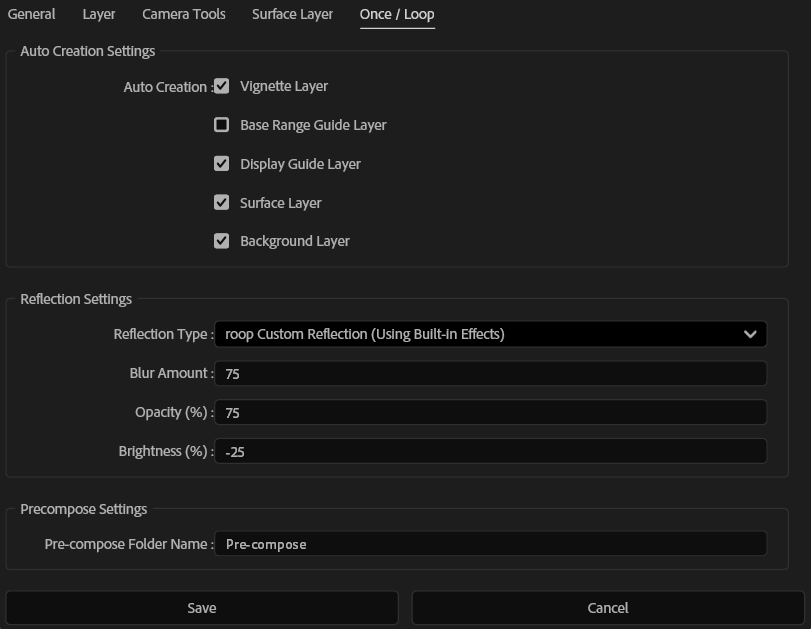The width and height of the screenshot is (811, 629).
Task: Uncheck the Vignette Layer option
Action: coord(222,86)
